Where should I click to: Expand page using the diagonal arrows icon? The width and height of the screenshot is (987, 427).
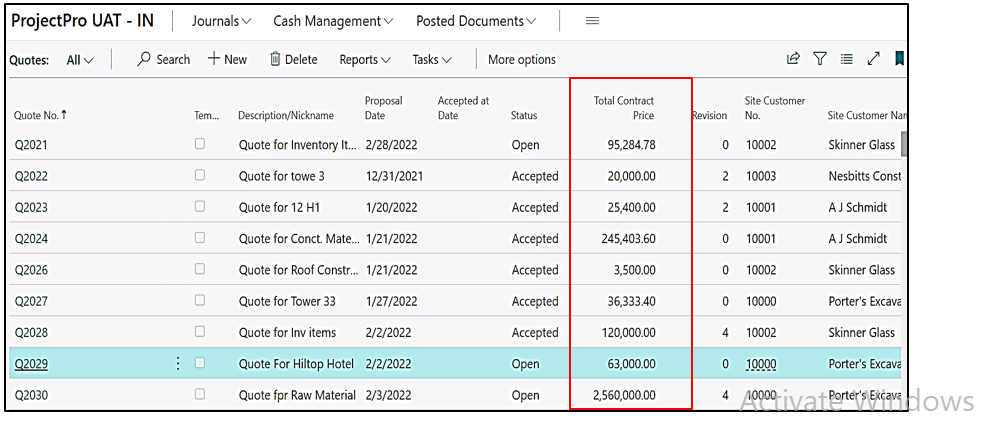(x=873, y=59)
